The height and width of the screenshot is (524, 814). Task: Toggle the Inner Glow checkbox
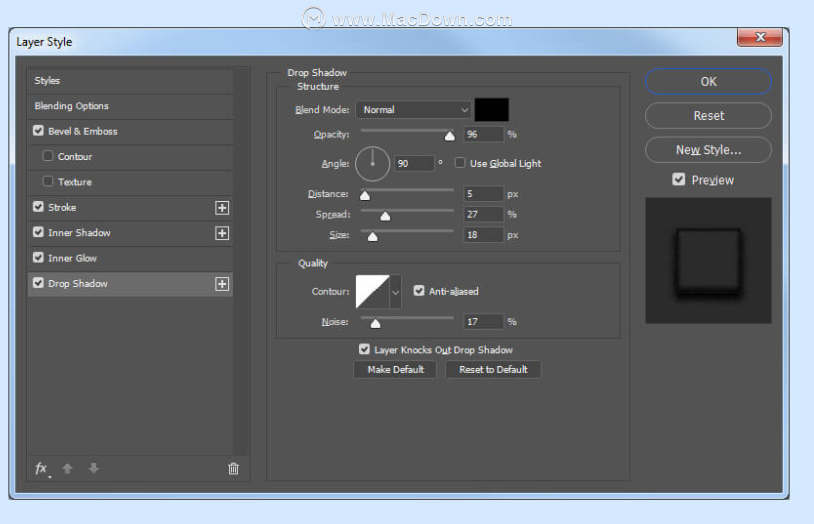pos(38,258)
